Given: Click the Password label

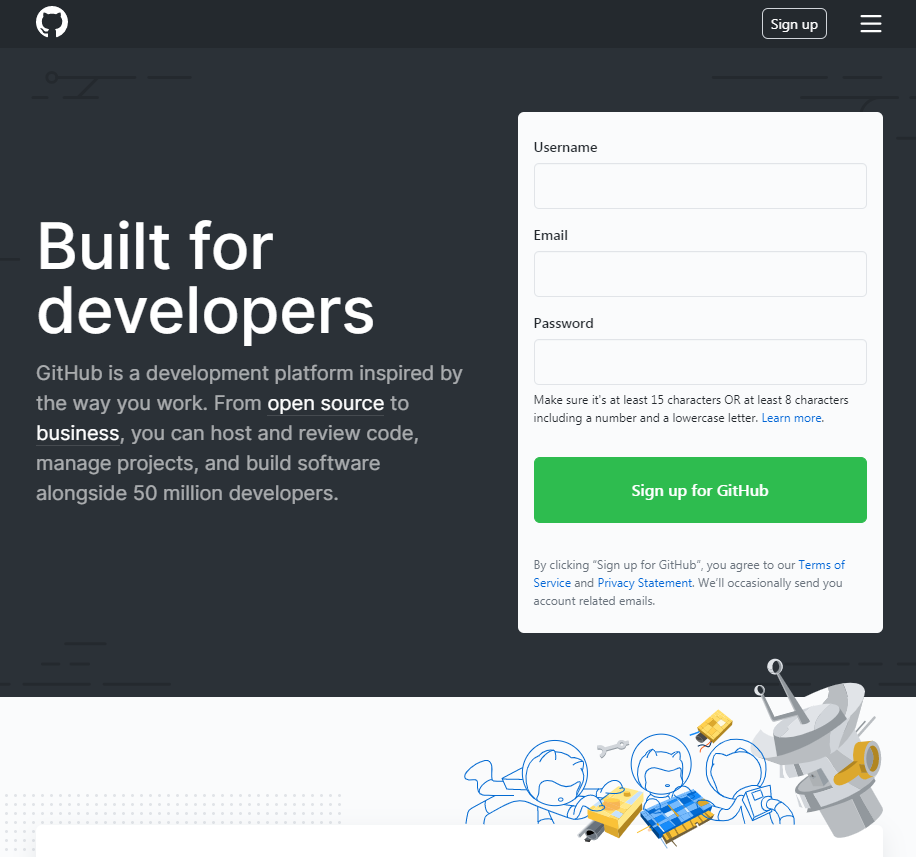Looking at the screenshot, I should click(563, 324).
